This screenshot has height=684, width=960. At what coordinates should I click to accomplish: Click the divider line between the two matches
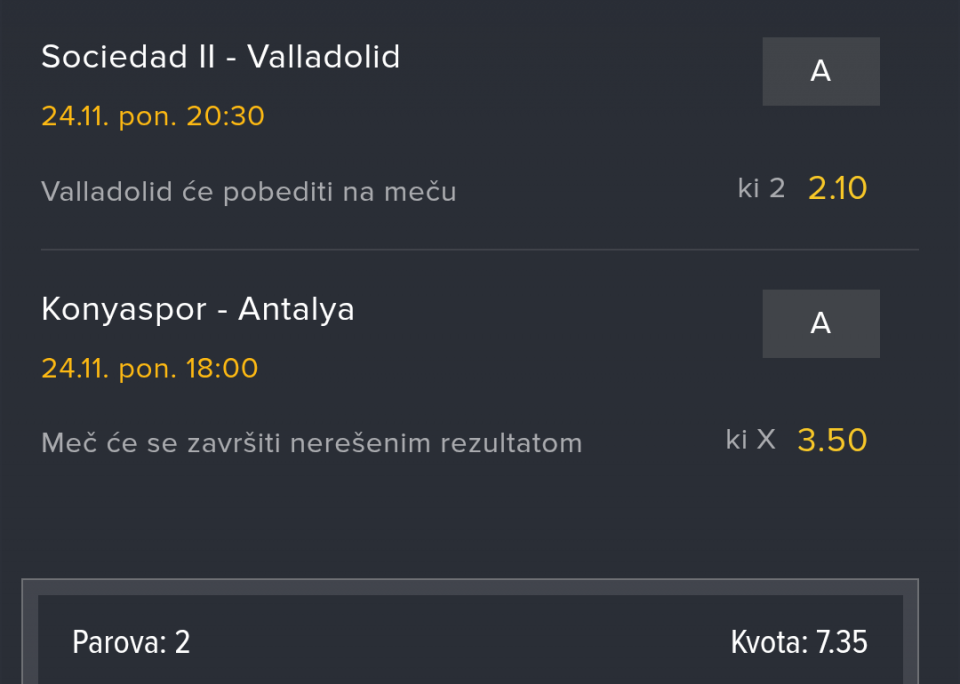(x=480, y=249)
